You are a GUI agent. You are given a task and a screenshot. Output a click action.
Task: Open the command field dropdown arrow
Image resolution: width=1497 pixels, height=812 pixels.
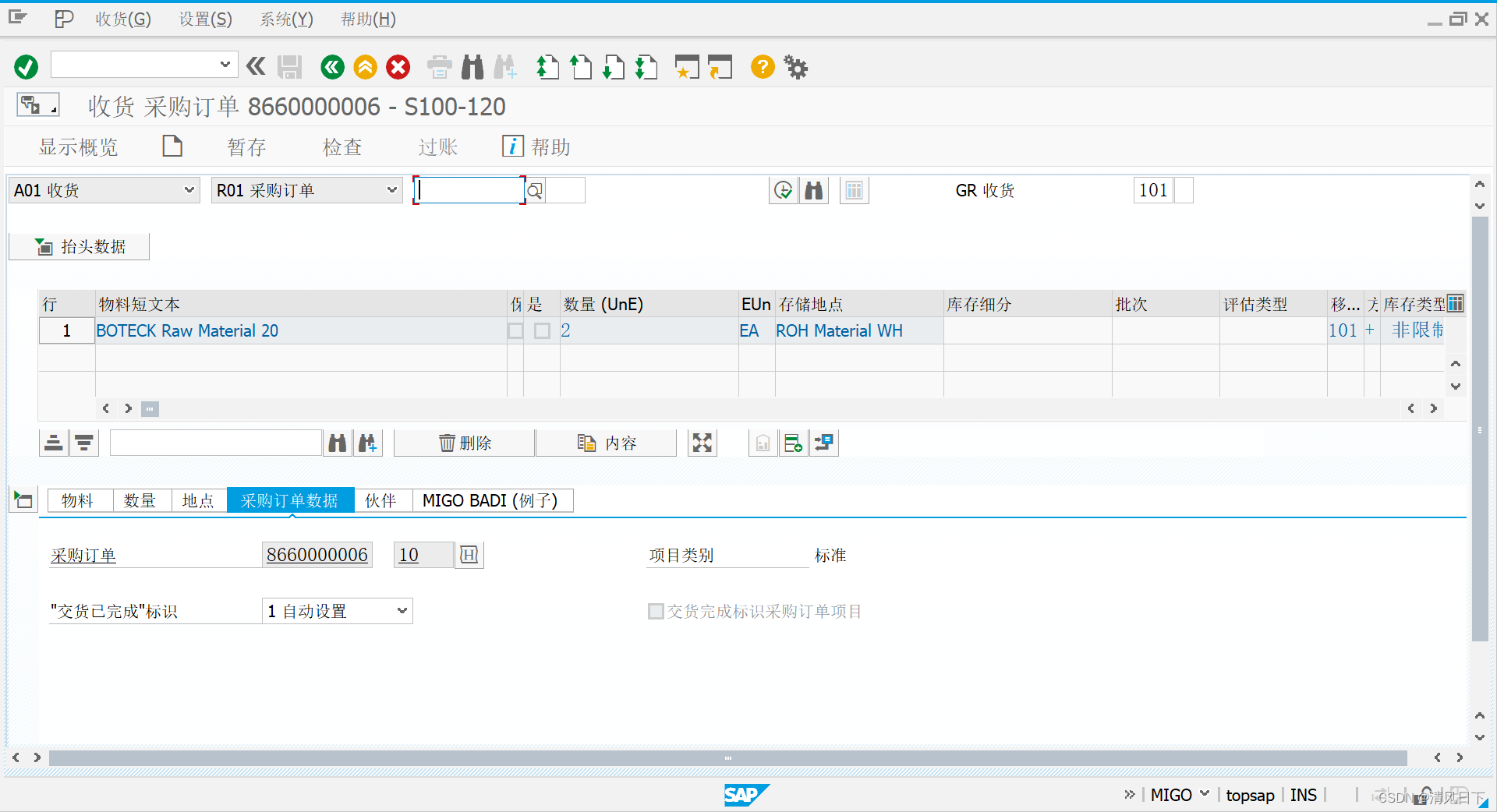click(x=225, y=65)
